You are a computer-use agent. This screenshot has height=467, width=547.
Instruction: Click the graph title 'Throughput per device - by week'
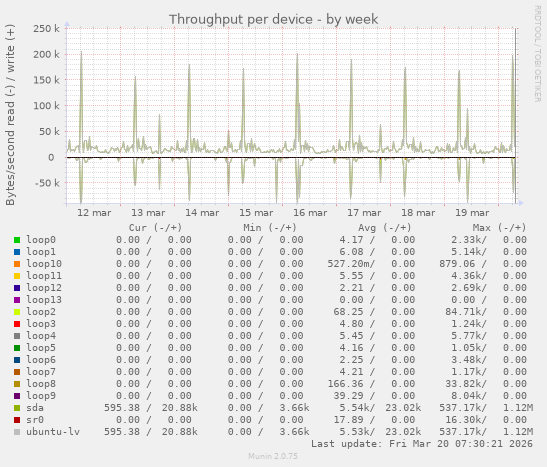(274, 20)
